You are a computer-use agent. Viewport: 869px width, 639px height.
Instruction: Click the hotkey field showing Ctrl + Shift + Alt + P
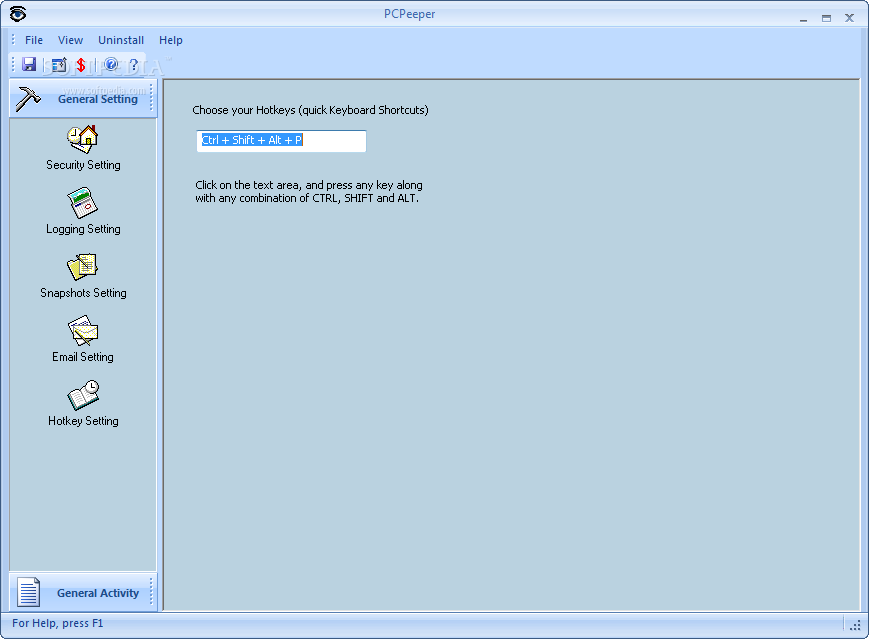281,141
